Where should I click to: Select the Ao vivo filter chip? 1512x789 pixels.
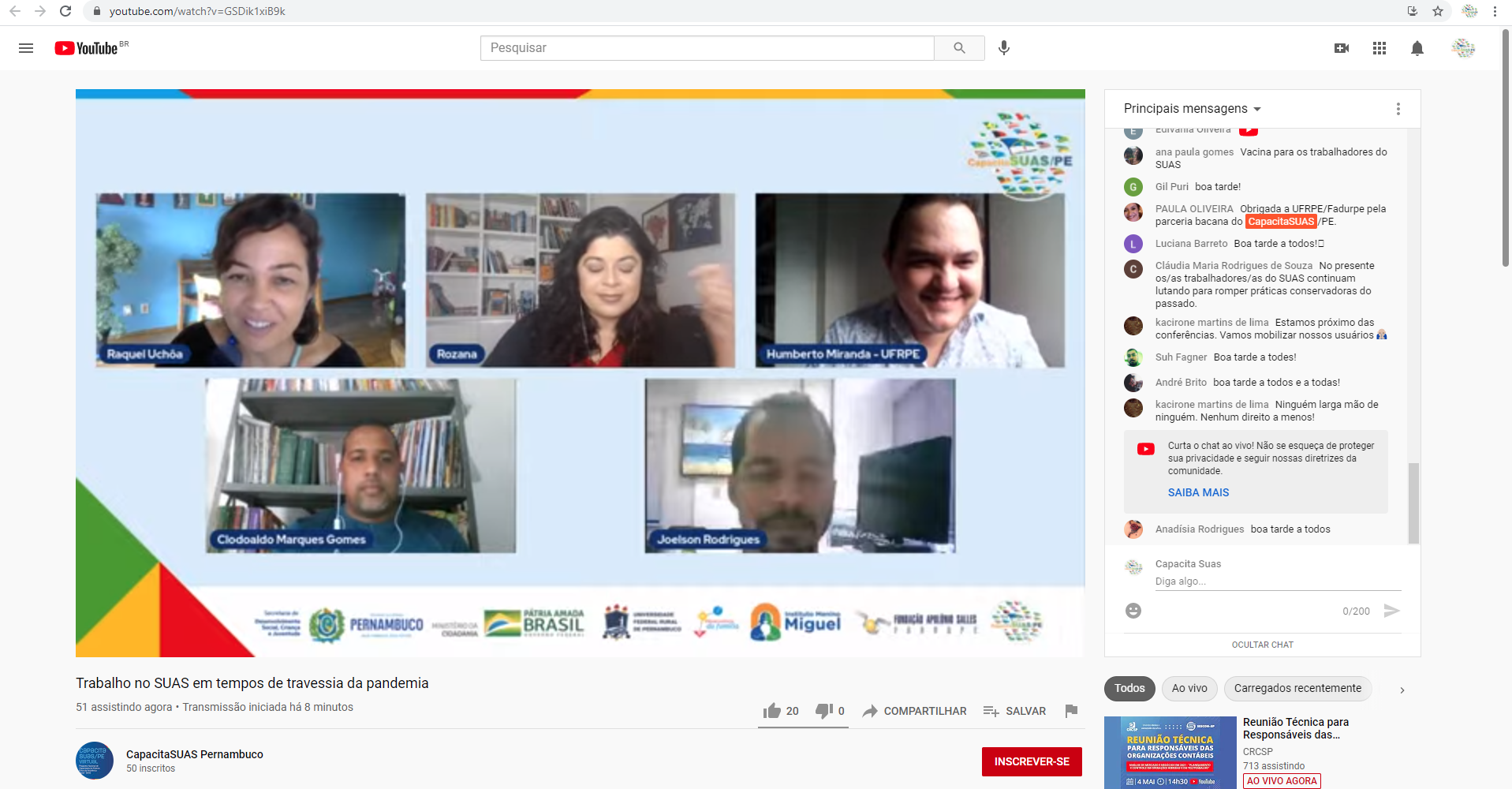point(1189,688)
